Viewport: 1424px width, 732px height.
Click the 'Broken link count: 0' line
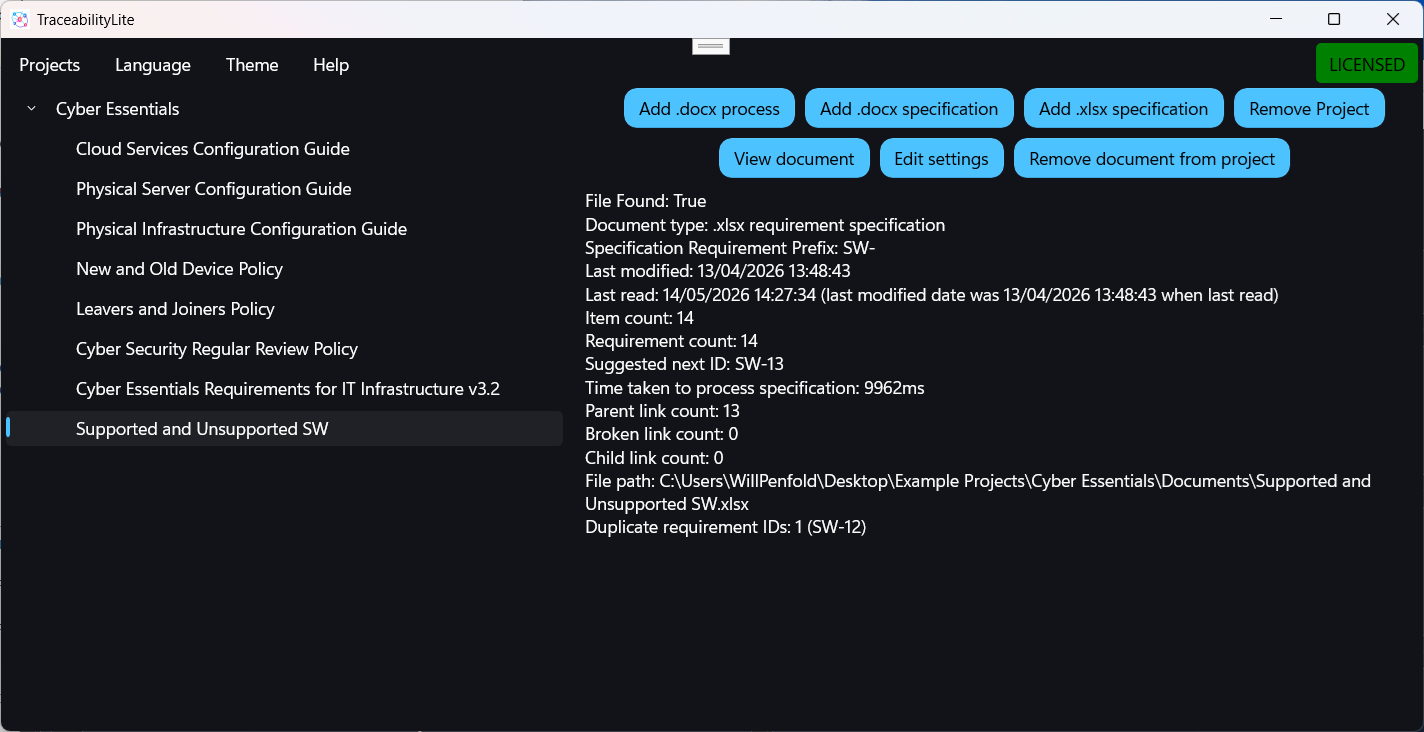tap(661, 434)
